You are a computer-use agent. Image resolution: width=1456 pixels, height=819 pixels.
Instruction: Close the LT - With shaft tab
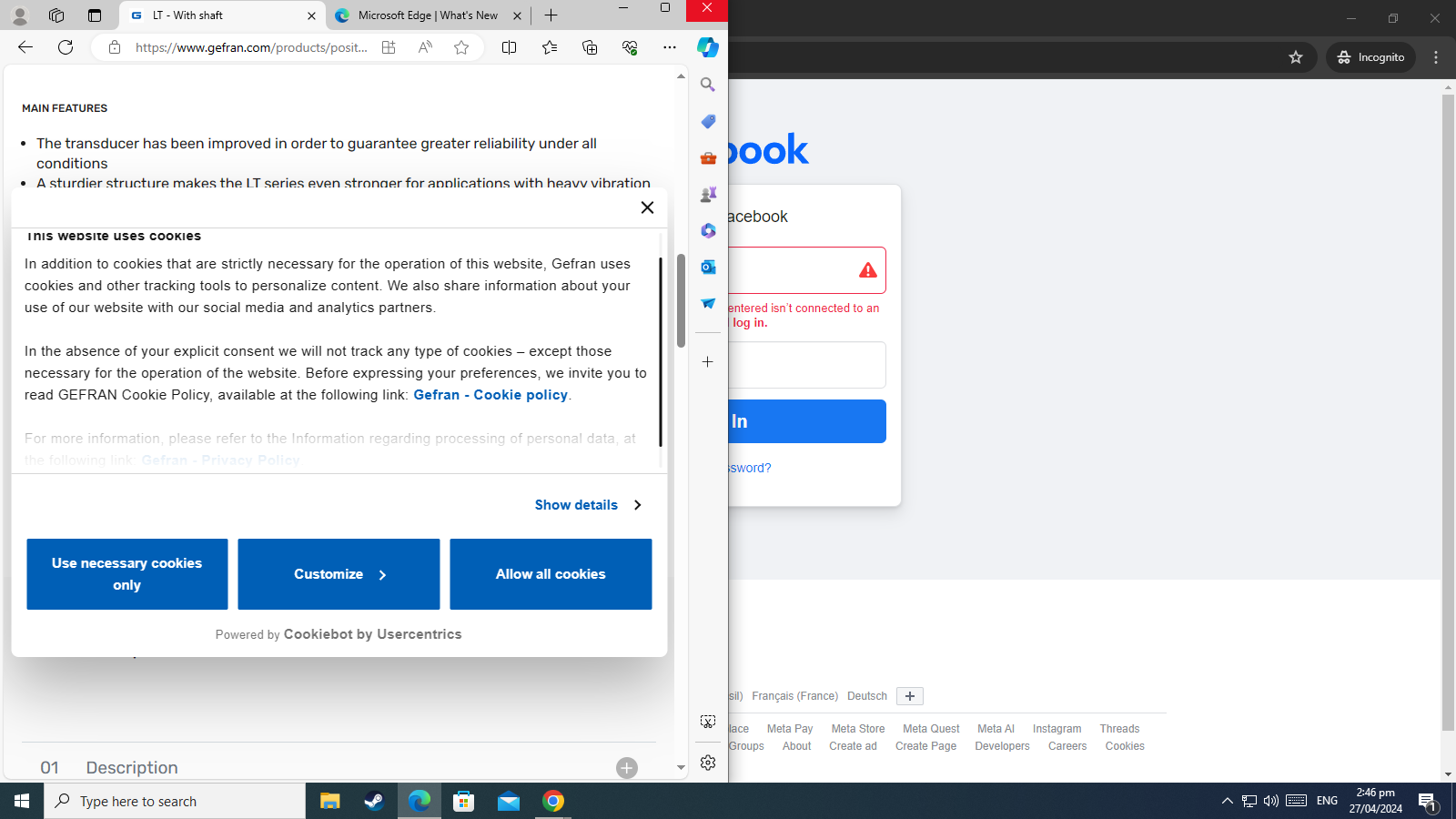point(311,15)
